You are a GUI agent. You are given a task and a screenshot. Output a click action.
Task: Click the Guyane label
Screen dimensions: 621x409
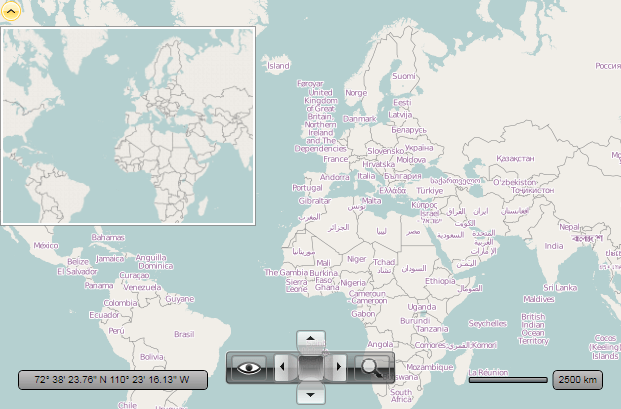[180, 299]
